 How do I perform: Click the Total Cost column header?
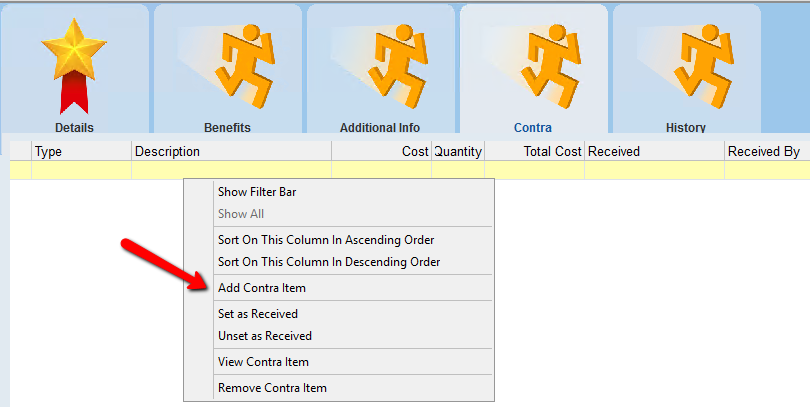tap(534, 151)
